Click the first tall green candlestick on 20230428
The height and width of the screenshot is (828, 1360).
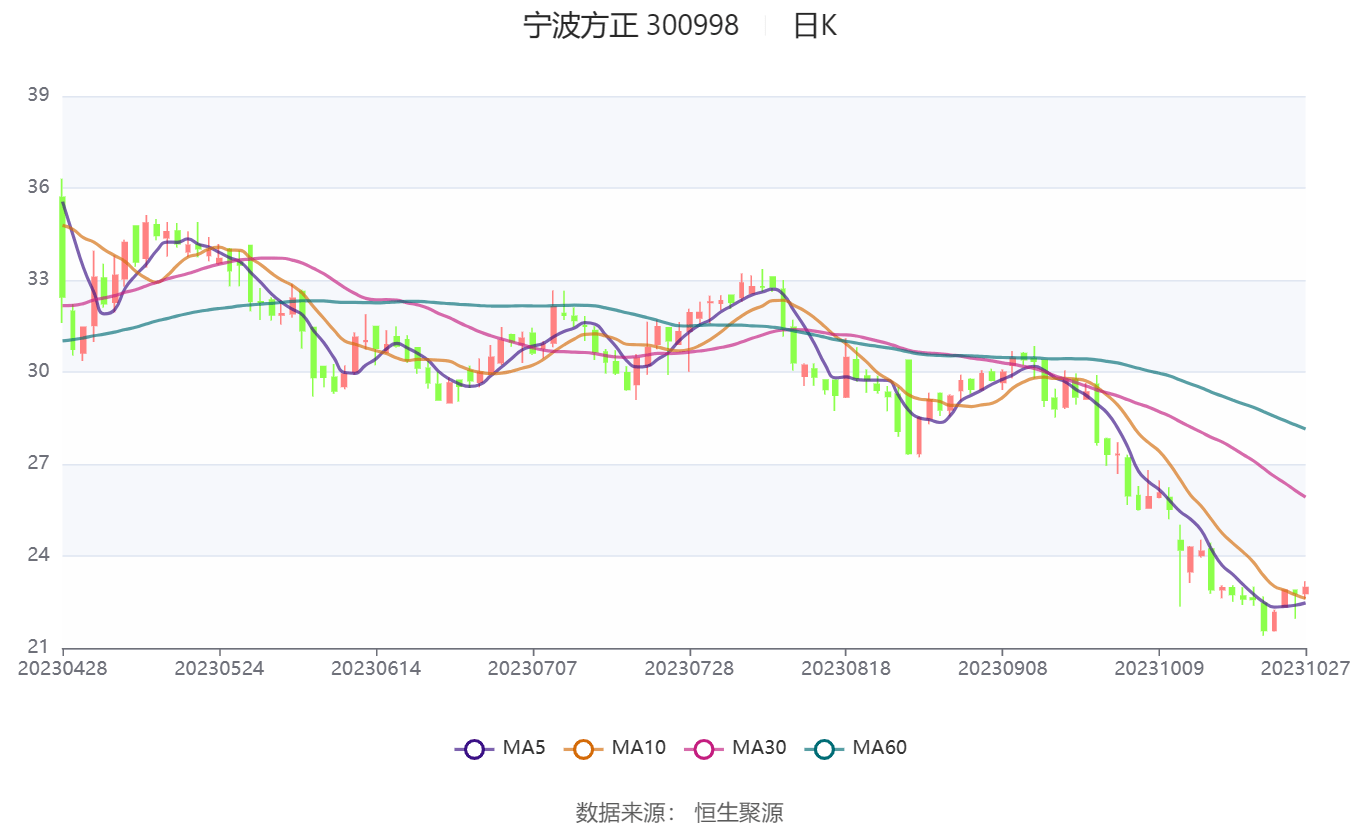tap(62, 248)
